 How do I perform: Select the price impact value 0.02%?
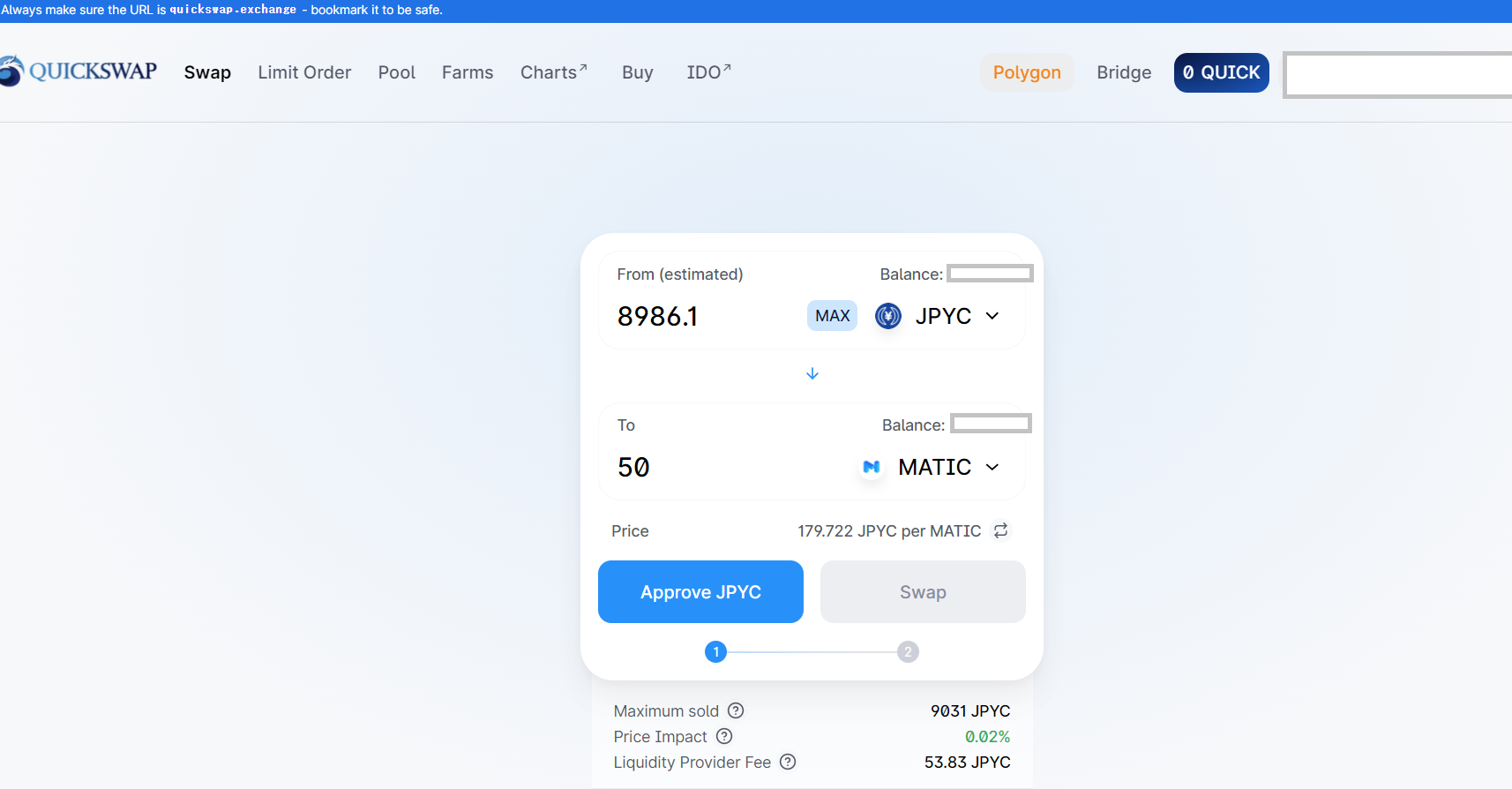pyautogui.click(x=987, y=737)
